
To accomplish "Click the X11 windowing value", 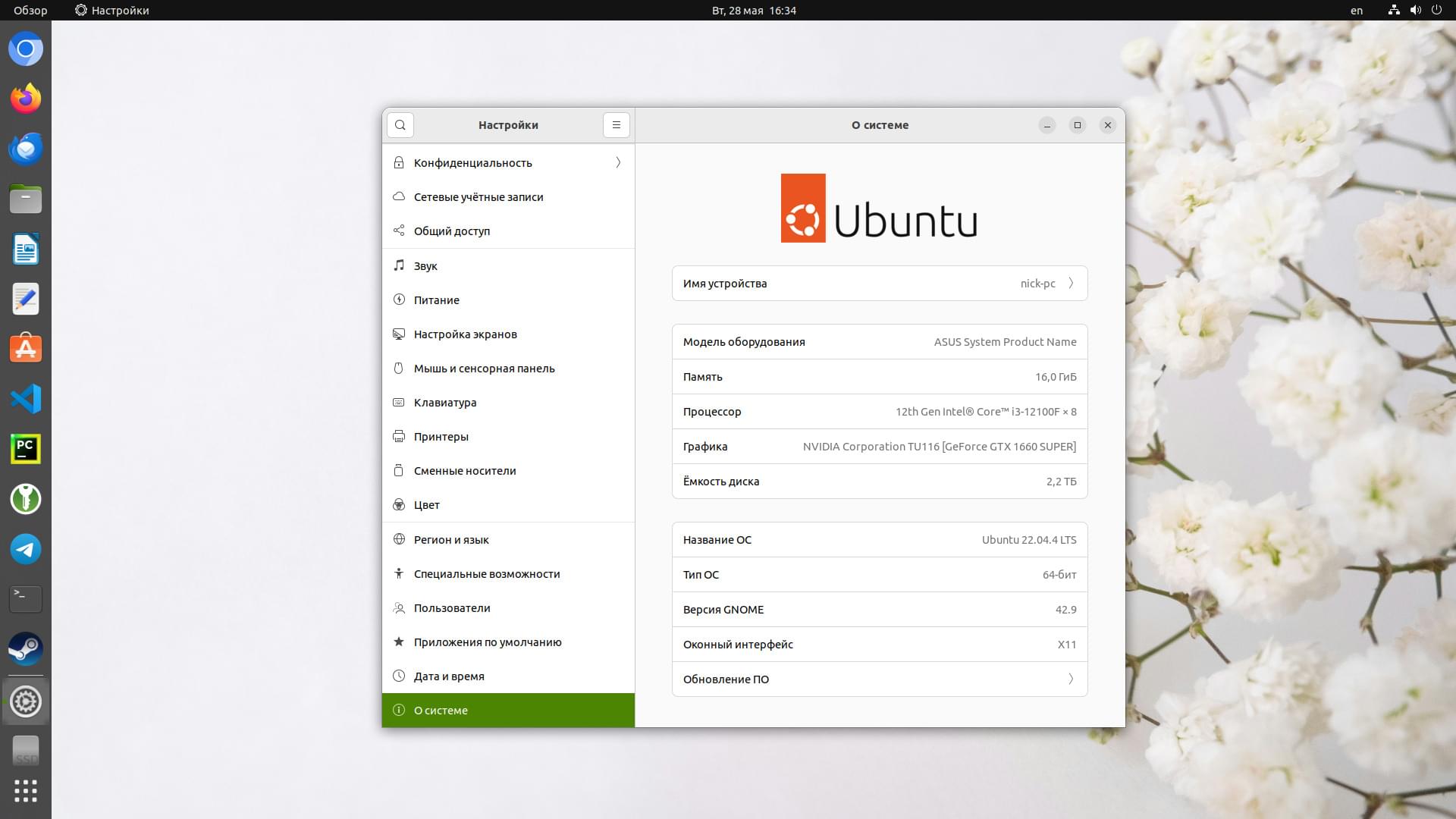I will click(x=1067, y=644).
